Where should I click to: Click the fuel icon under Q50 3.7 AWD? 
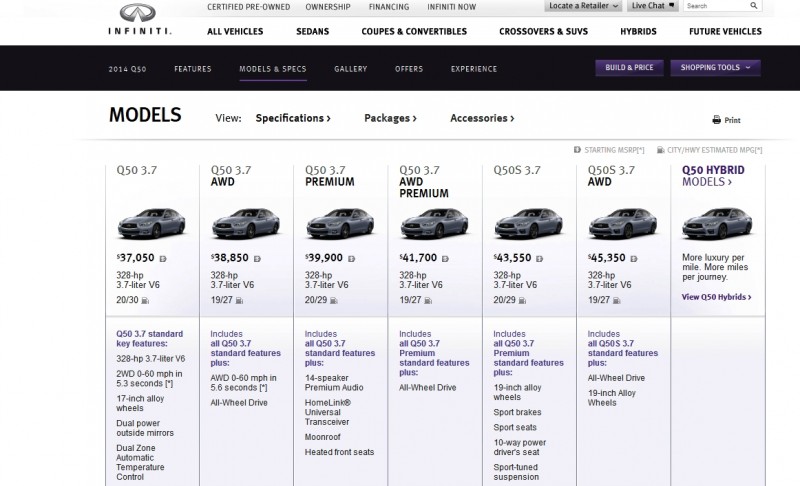point(239,300)
